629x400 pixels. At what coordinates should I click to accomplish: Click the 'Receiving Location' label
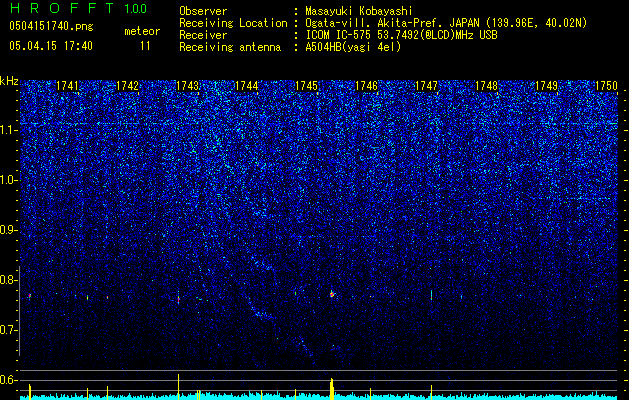point(233,23)
